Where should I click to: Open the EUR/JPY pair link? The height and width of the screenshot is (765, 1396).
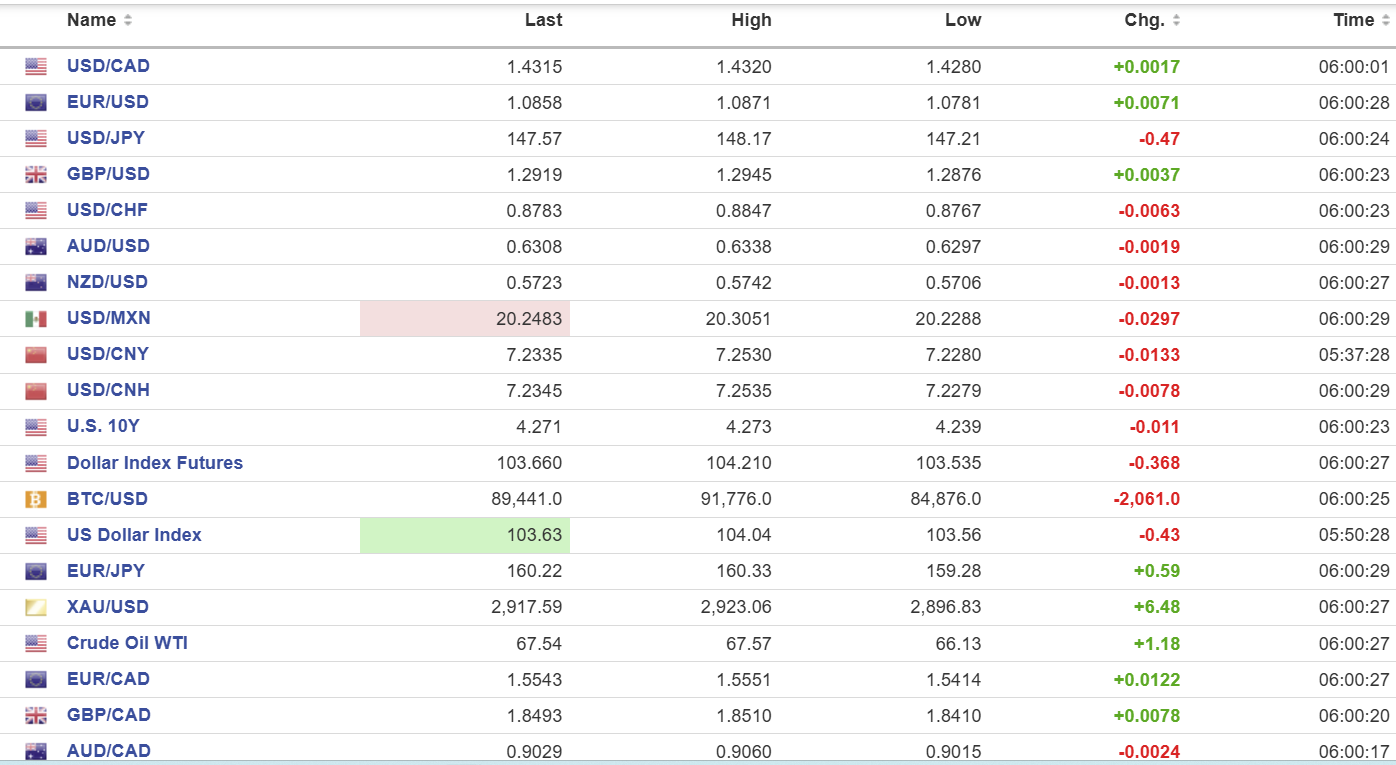[x=106, y=571]
